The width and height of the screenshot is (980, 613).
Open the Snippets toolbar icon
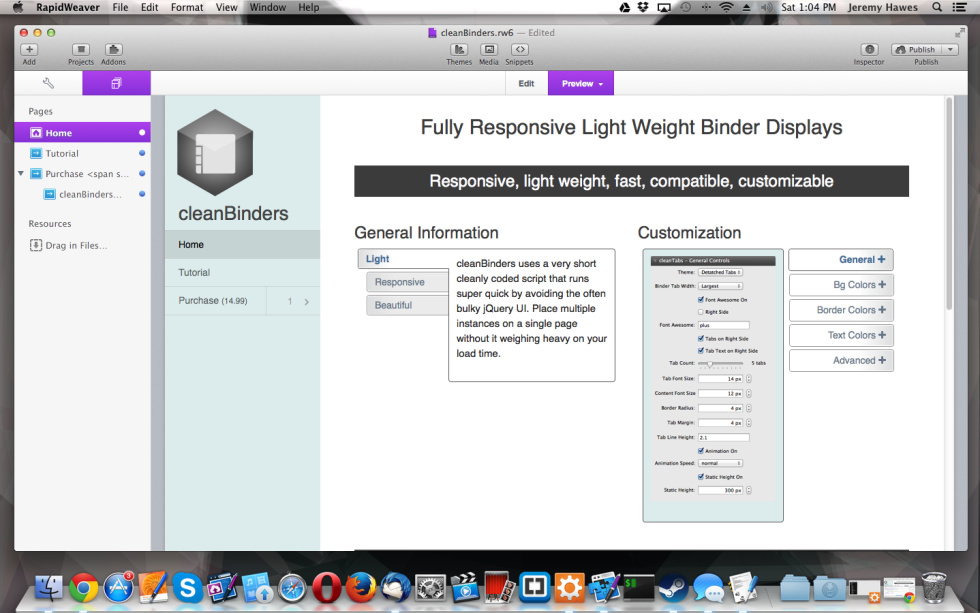(519, 49)
